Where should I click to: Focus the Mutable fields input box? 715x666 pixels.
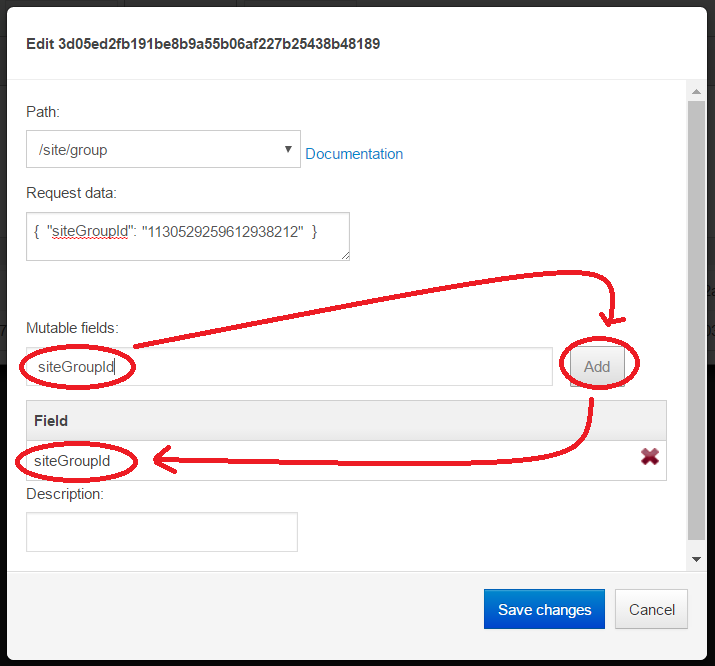pos(289,367)
